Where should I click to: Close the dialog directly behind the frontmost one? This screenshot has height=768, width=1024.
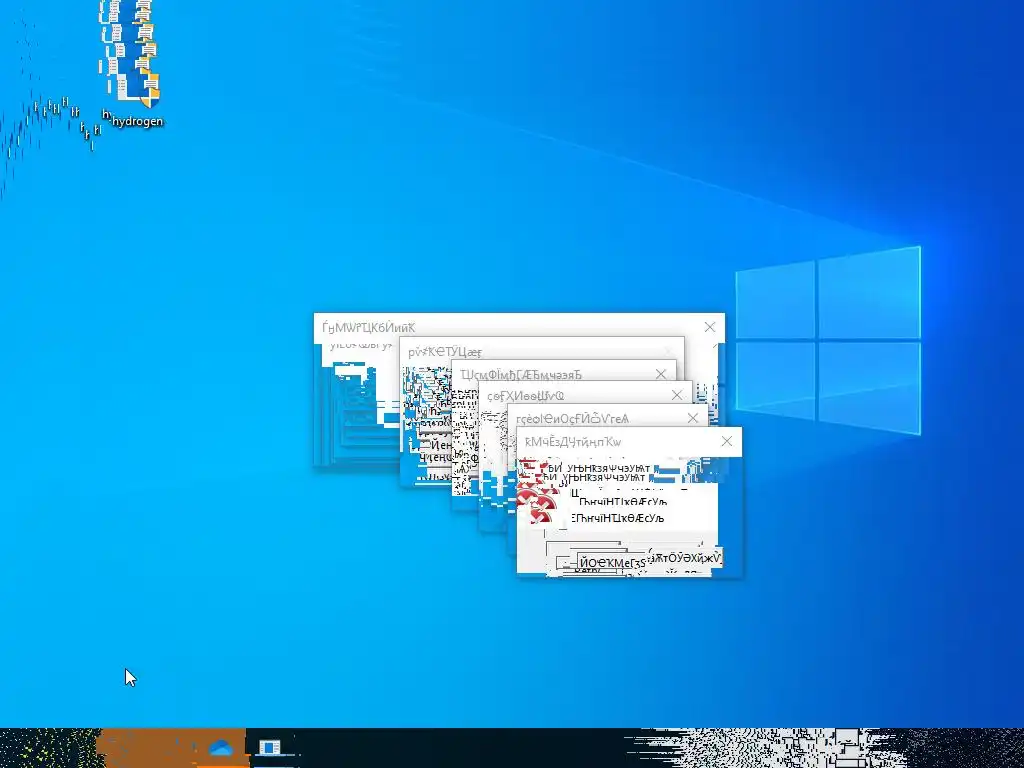693,418
